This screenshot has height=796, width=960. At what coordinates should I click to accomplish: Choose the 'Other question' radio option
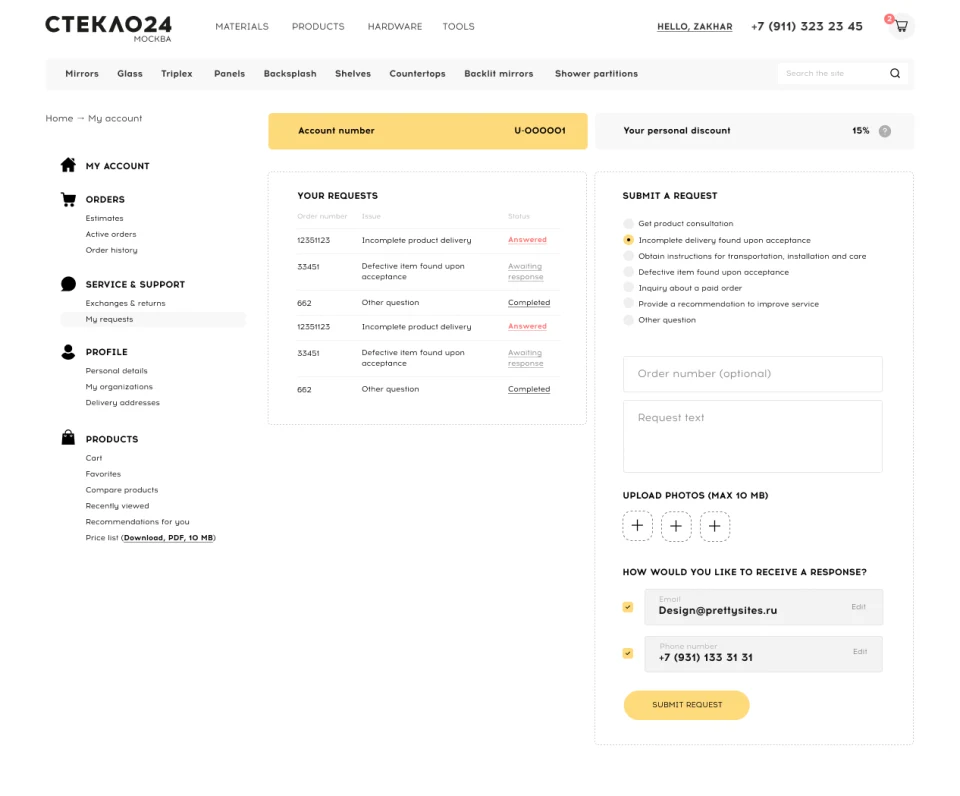(x=628, y=320)
